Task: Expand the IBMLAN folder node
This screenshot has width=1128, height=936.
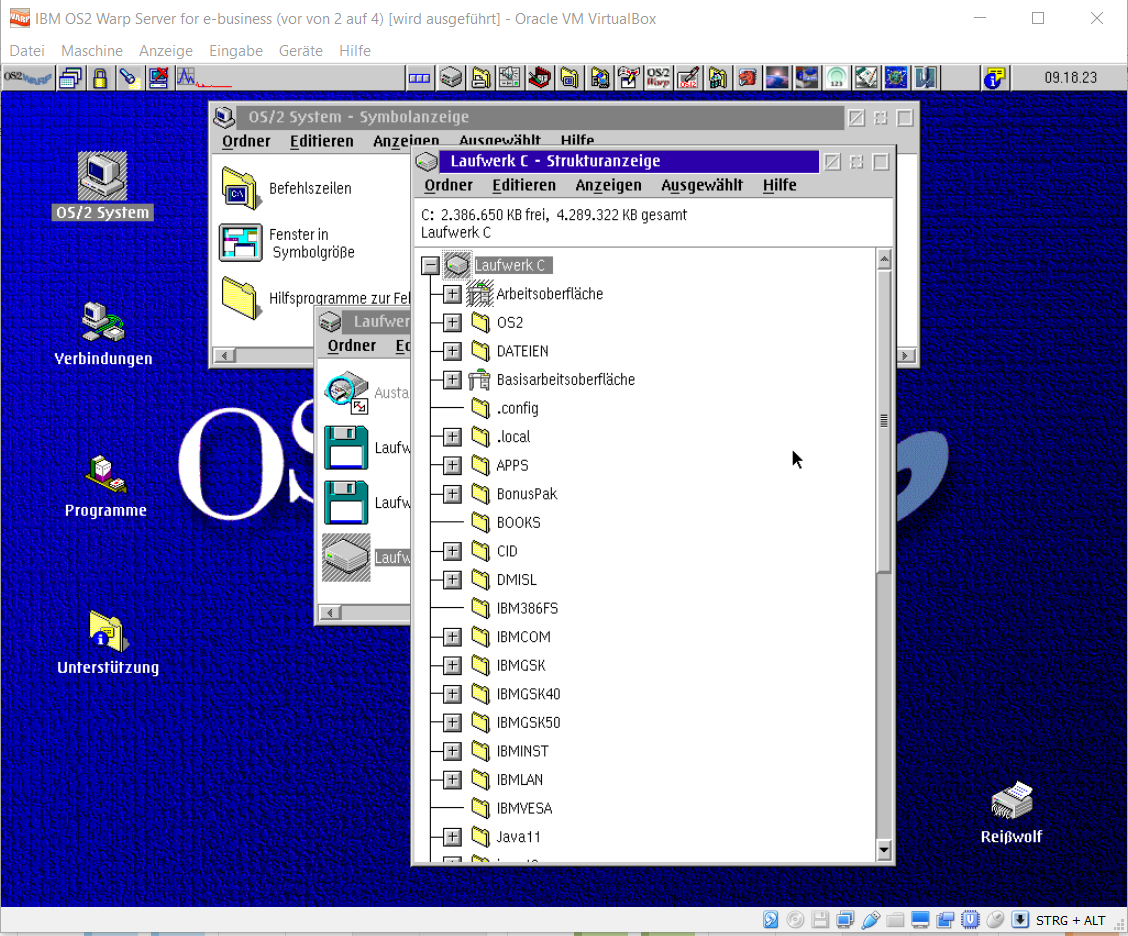Action: (452, 779)
